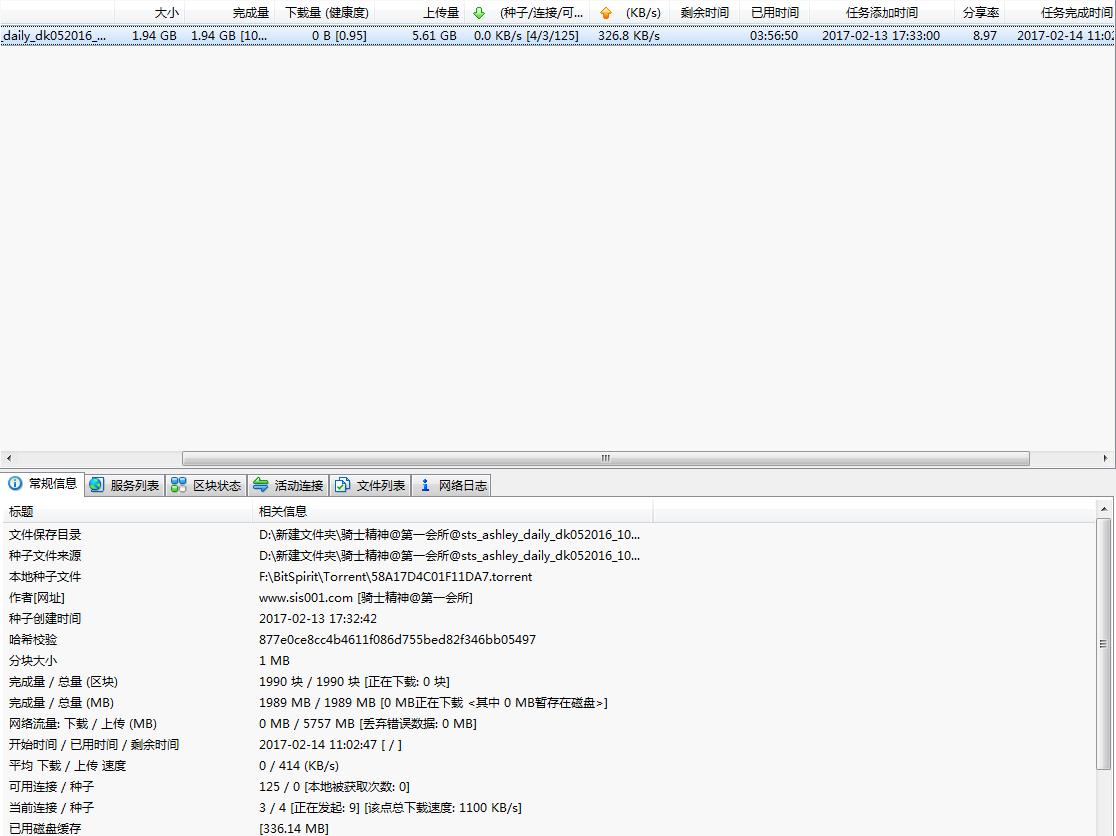
Task: Click the documents icon on 文件列表 tab
Action: (343, 485)
